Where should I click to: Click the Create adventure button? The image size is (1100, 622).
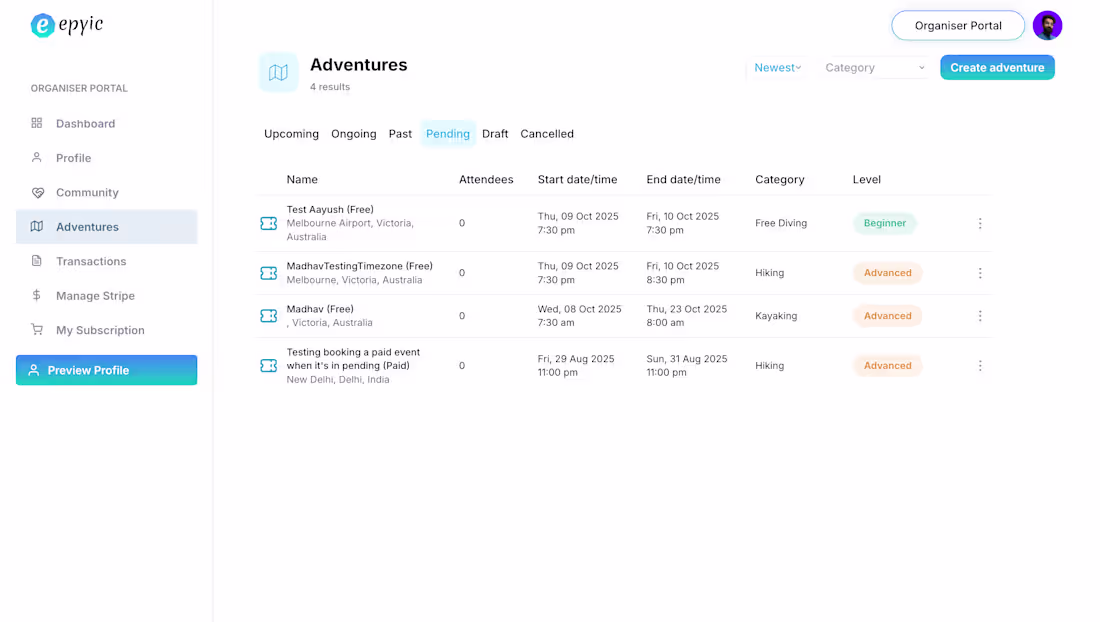(997, 68)
